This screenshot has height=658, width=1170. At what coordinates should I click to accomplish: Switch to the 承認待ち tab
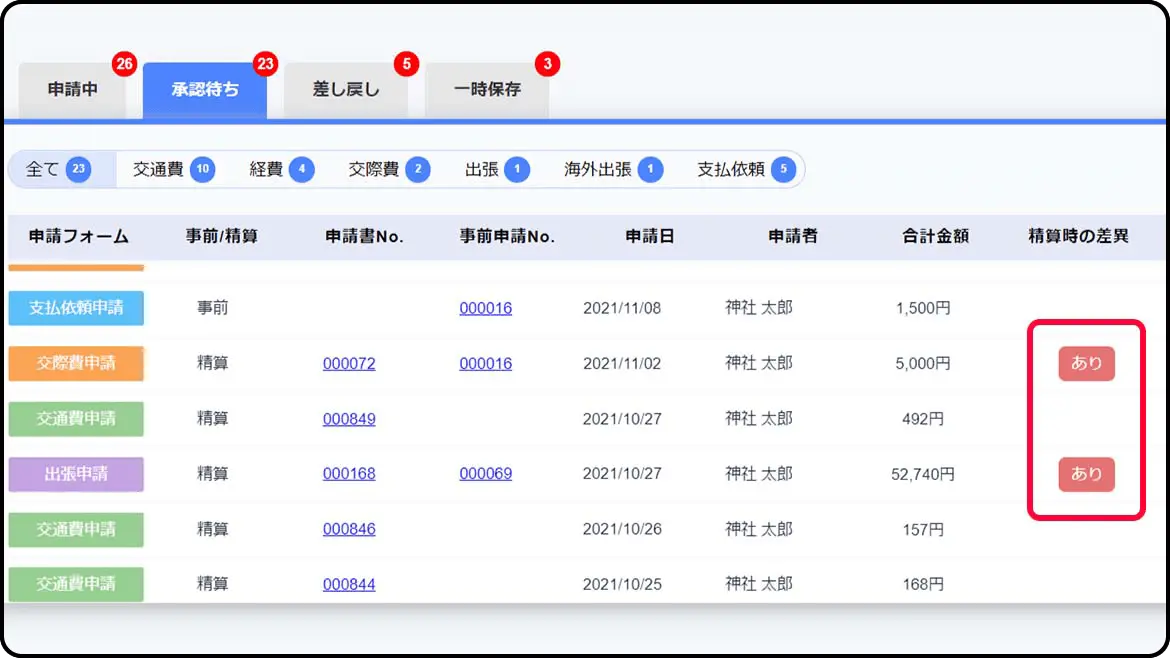pos(205,90)
